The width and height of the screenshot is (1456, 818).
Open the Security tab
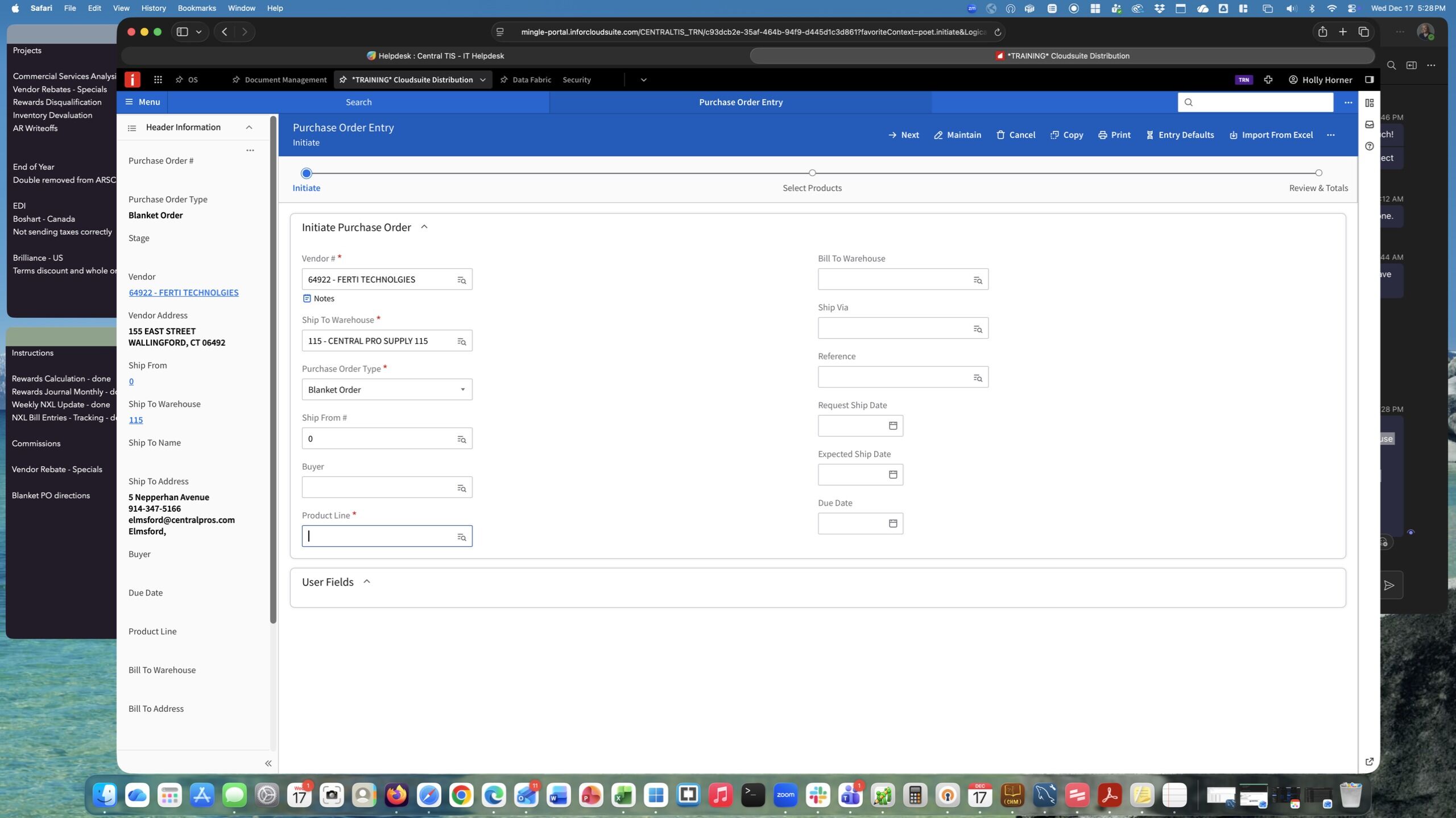point(577,80)
